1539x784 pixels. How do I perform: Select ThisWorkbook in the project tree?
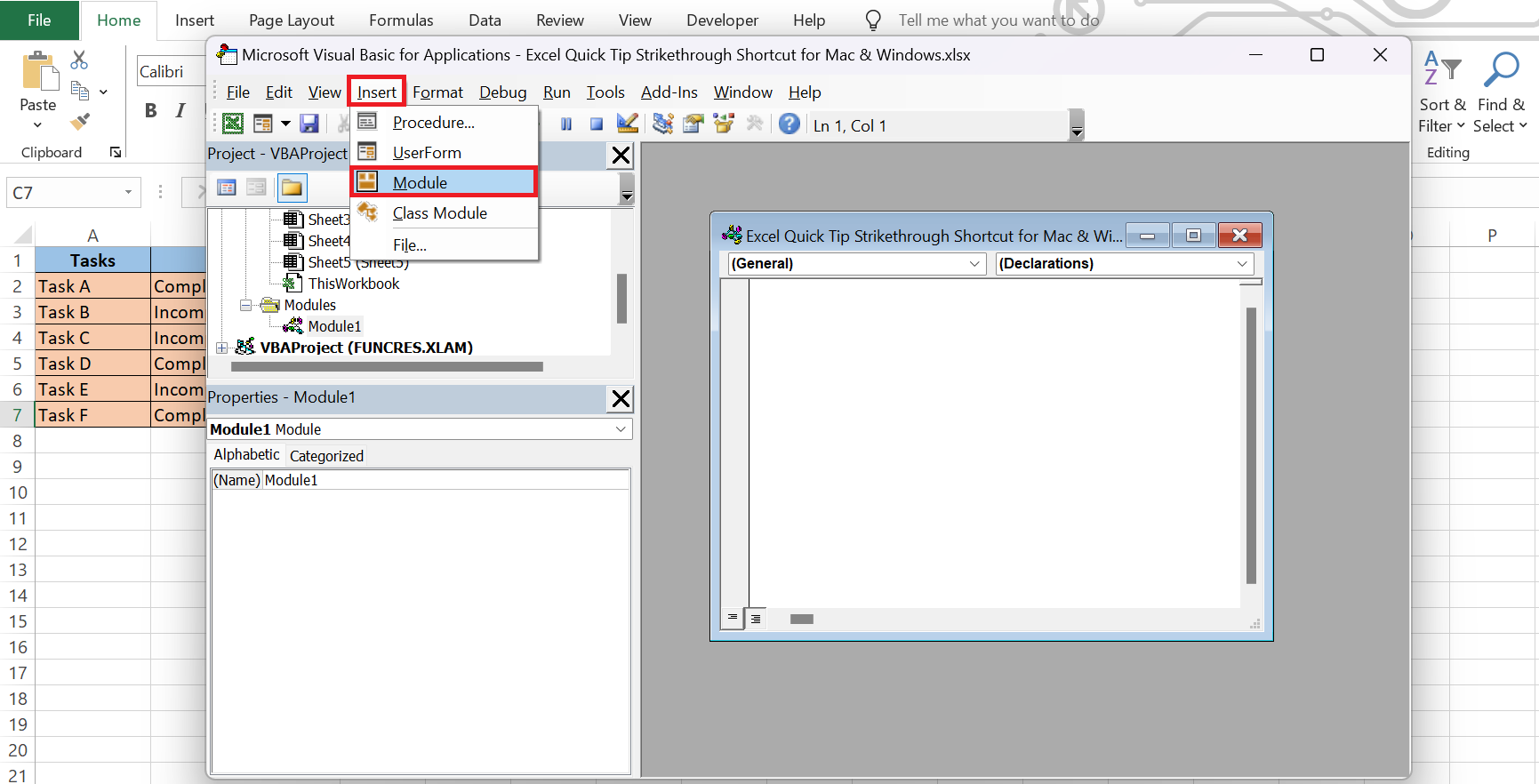click(354, 284)
